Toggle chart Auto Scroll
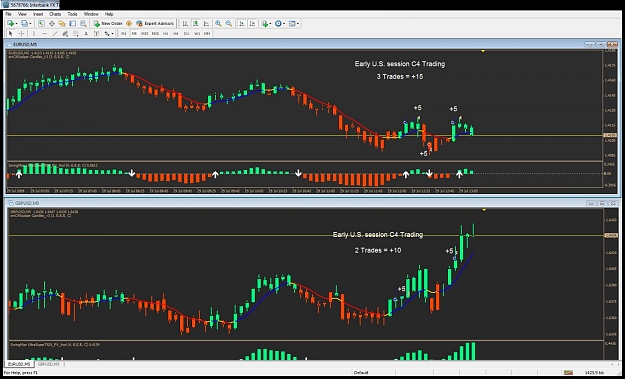The image size is (625, 379). (242, 24)
